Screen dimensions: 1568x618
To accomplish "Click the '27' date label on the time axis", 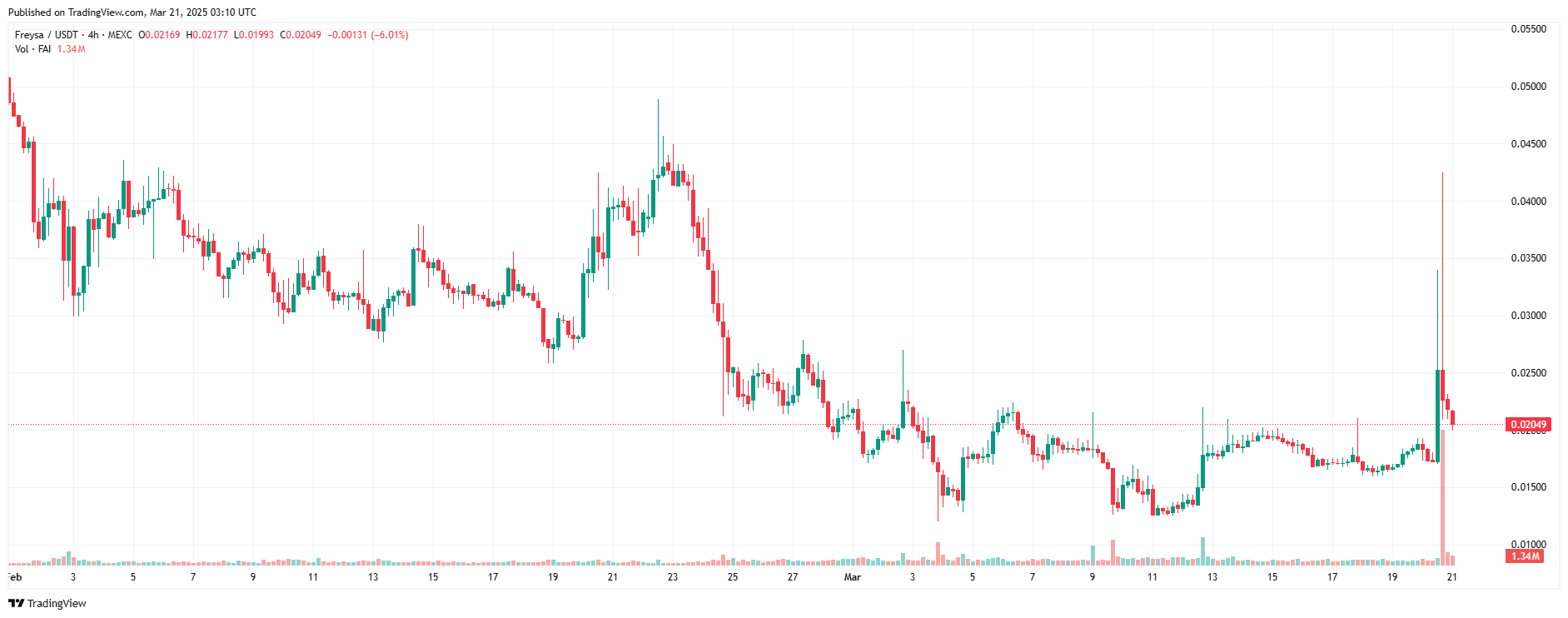I will click(x=793, y=576).
